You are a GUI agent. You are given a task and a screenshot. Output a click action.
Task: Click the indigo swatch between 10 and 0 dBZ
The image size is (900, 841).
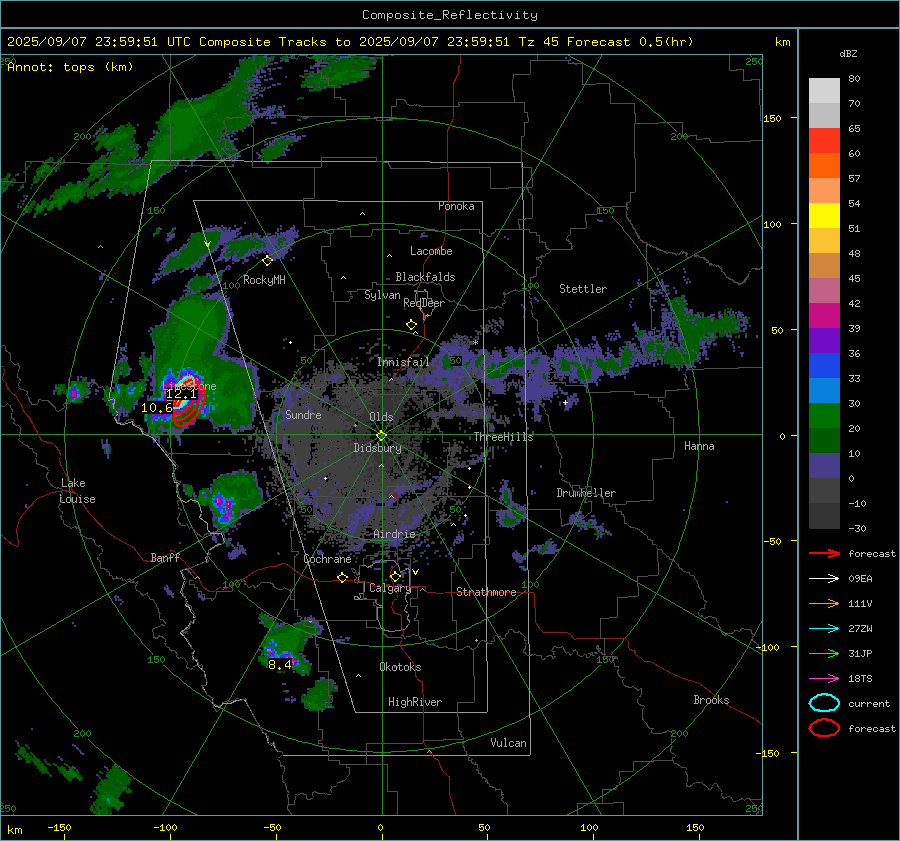coord(824,466)
